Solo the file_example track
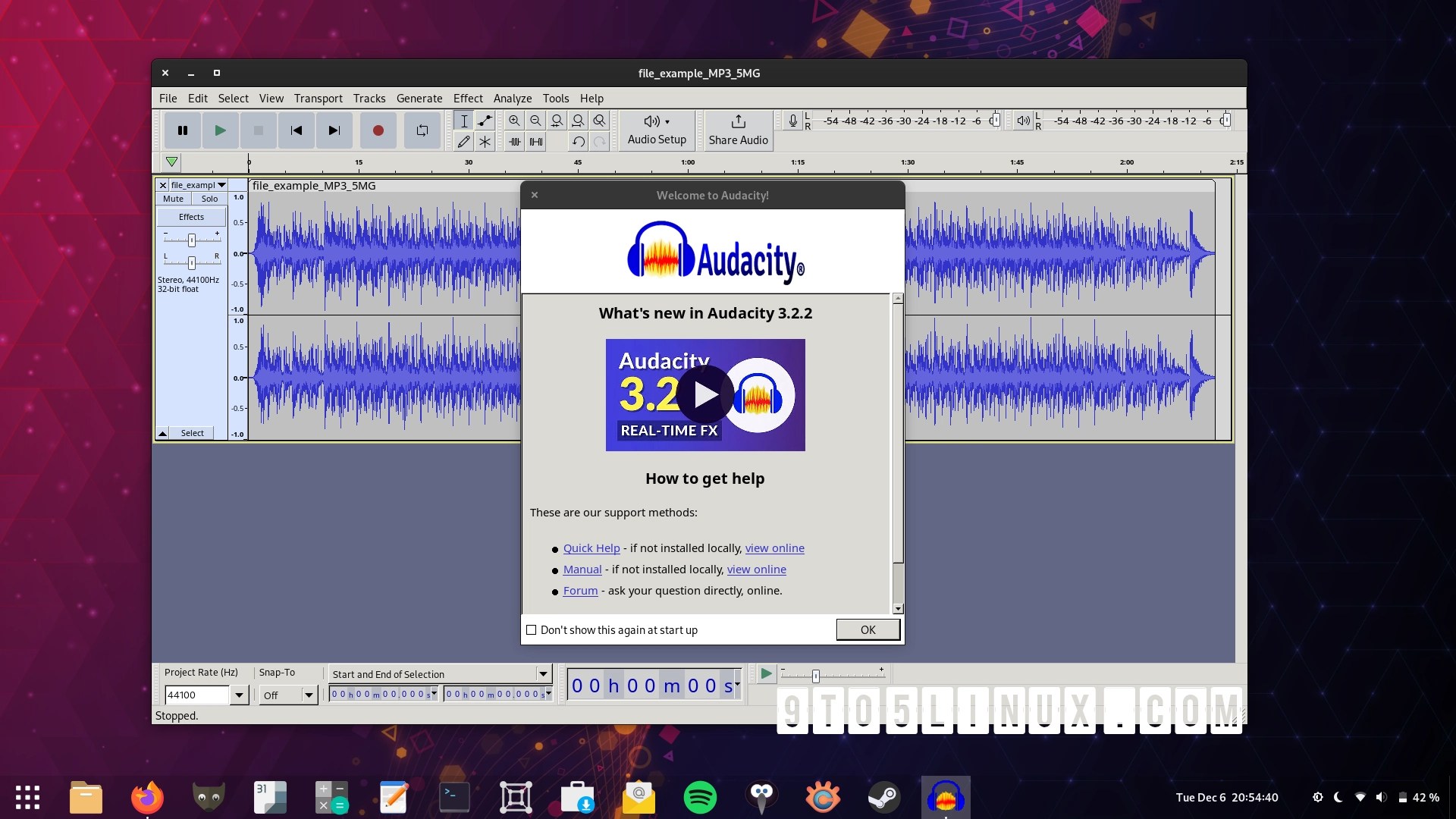This screenshot has width=1456, height=819. click(209, 199)
